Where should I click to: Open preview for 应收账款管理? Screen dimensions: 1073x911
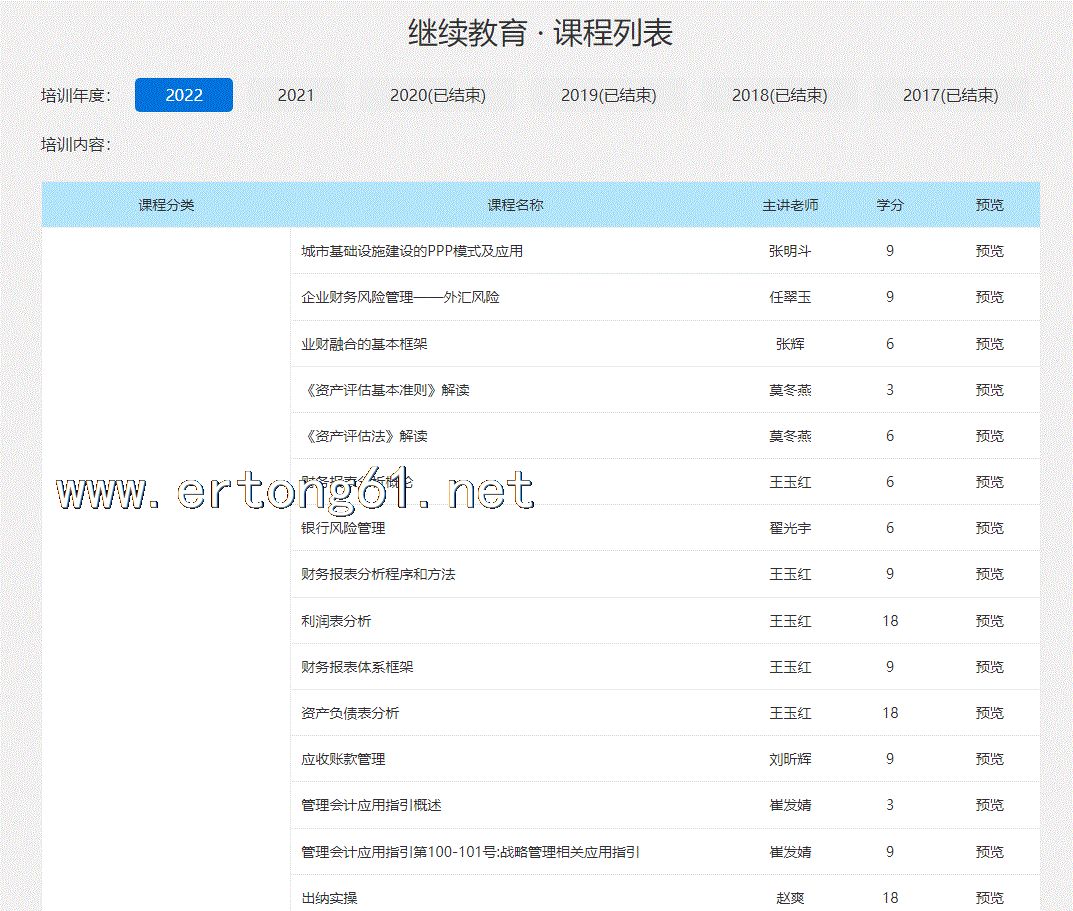(x=989, y=759)
